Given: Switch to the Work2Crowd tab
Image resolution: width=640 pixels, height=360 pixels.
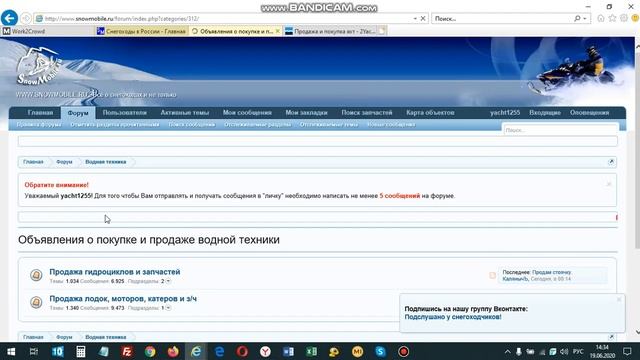Looking at the screenshot, I should (47, 31).
